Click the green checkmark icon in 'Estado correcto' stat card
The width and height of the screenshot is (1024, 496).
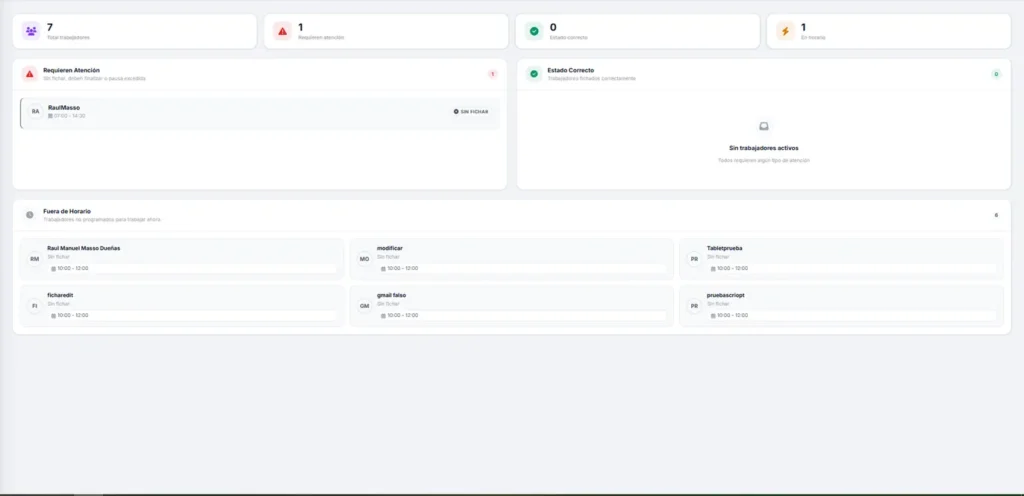tap(534, 31)
